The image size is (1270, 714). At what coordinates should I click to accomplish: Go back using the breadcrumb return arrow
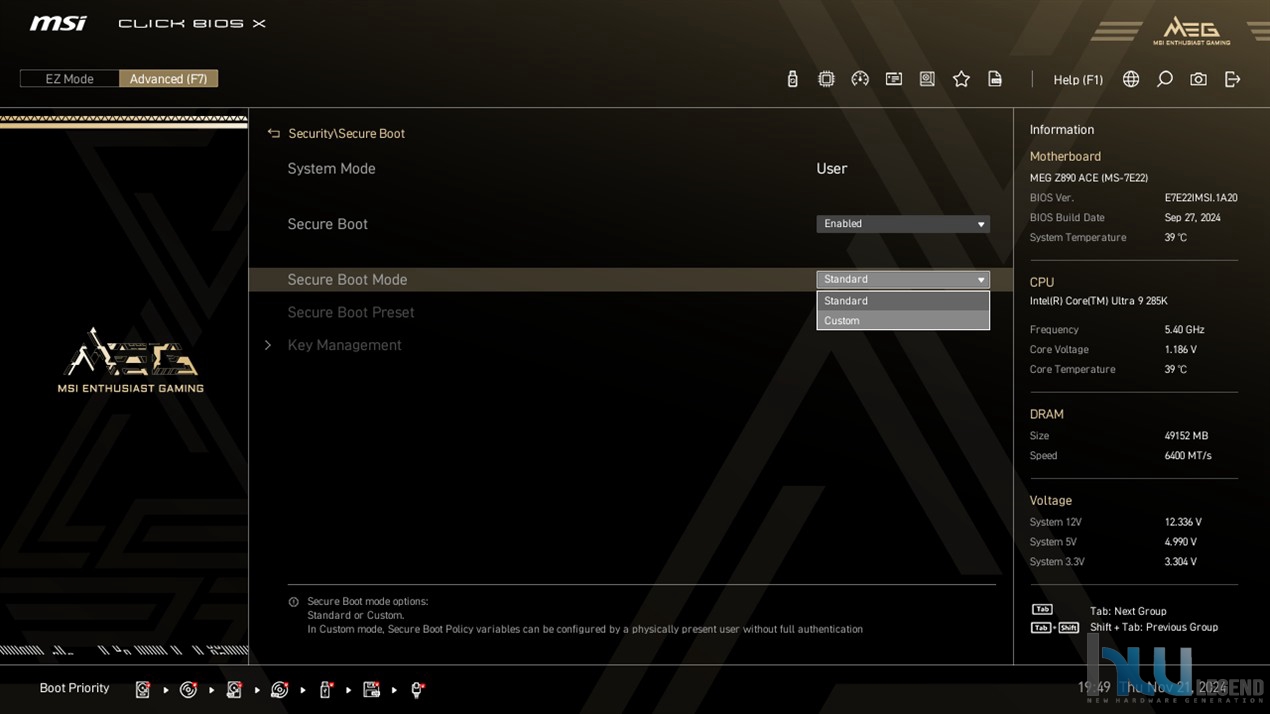click(273, 133)
